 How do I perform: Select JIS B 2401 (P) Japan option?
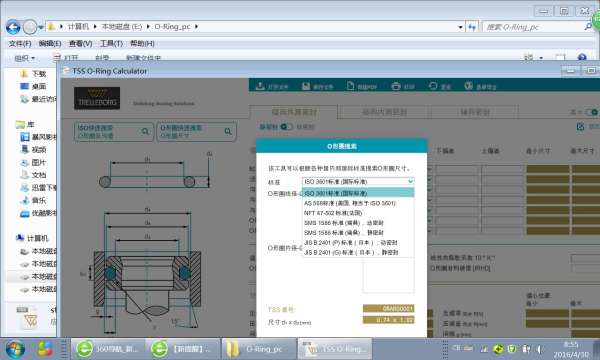358,243
